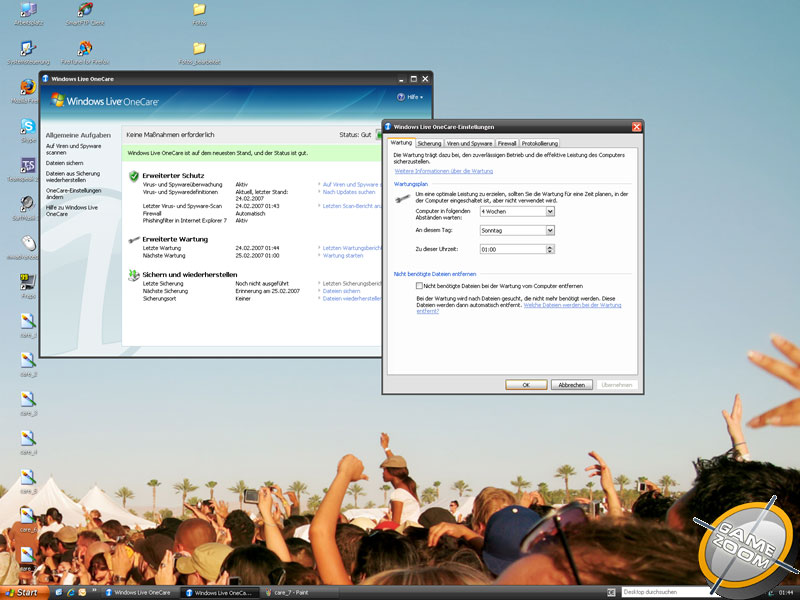Click the Outlook quick launch icon
Image resolution: width=800 pixels, height=600 pixels.
(82, 592)
